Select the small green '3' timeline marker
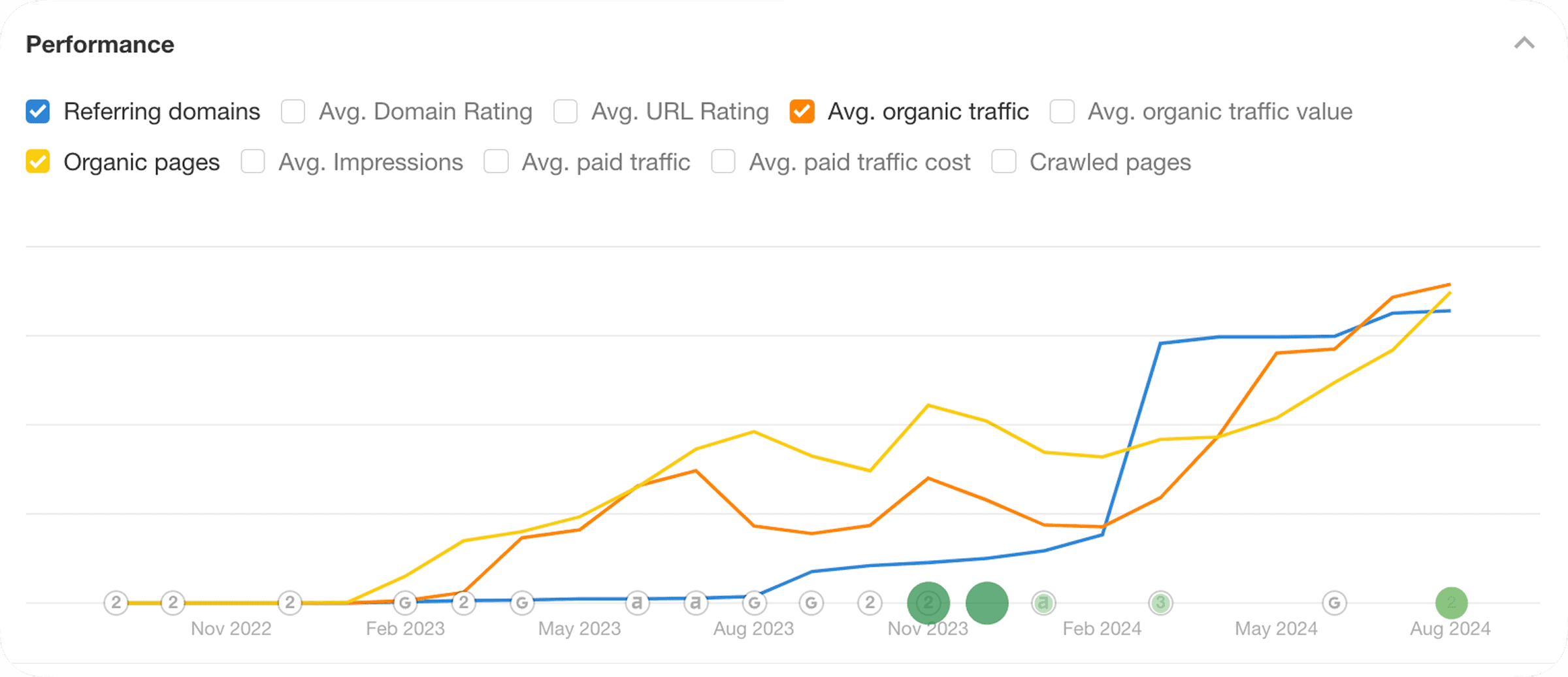The image size is (1568, 677). (1160, 603)
